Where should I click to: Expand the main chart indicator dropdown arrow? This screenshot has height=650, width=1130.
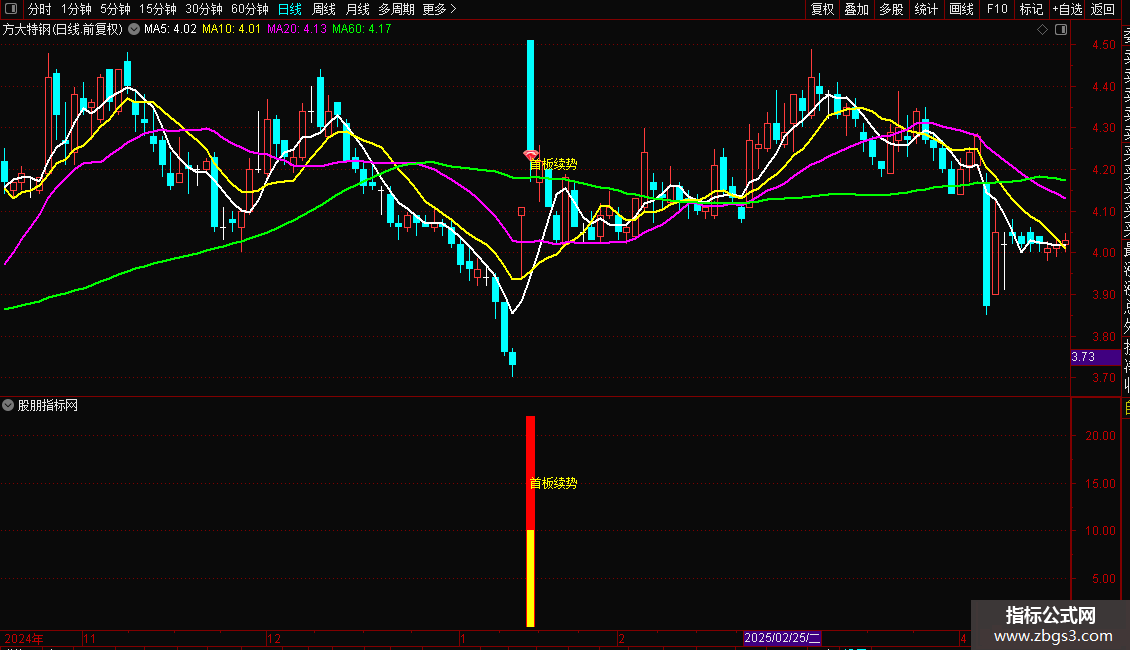(134, 30)
